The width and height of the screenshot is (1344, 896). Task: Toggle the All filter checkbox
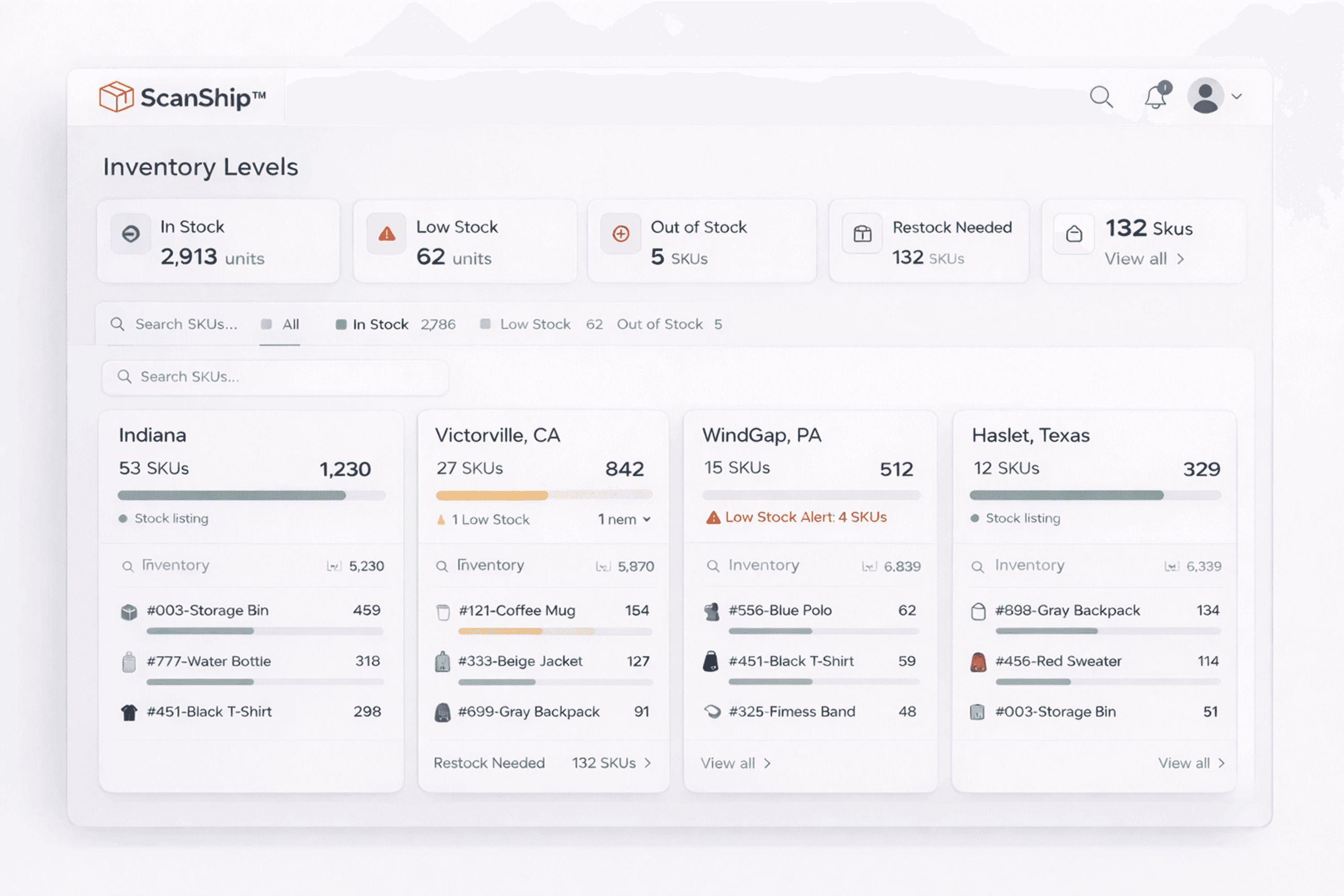pyautogui.click(x=266, y=325)
